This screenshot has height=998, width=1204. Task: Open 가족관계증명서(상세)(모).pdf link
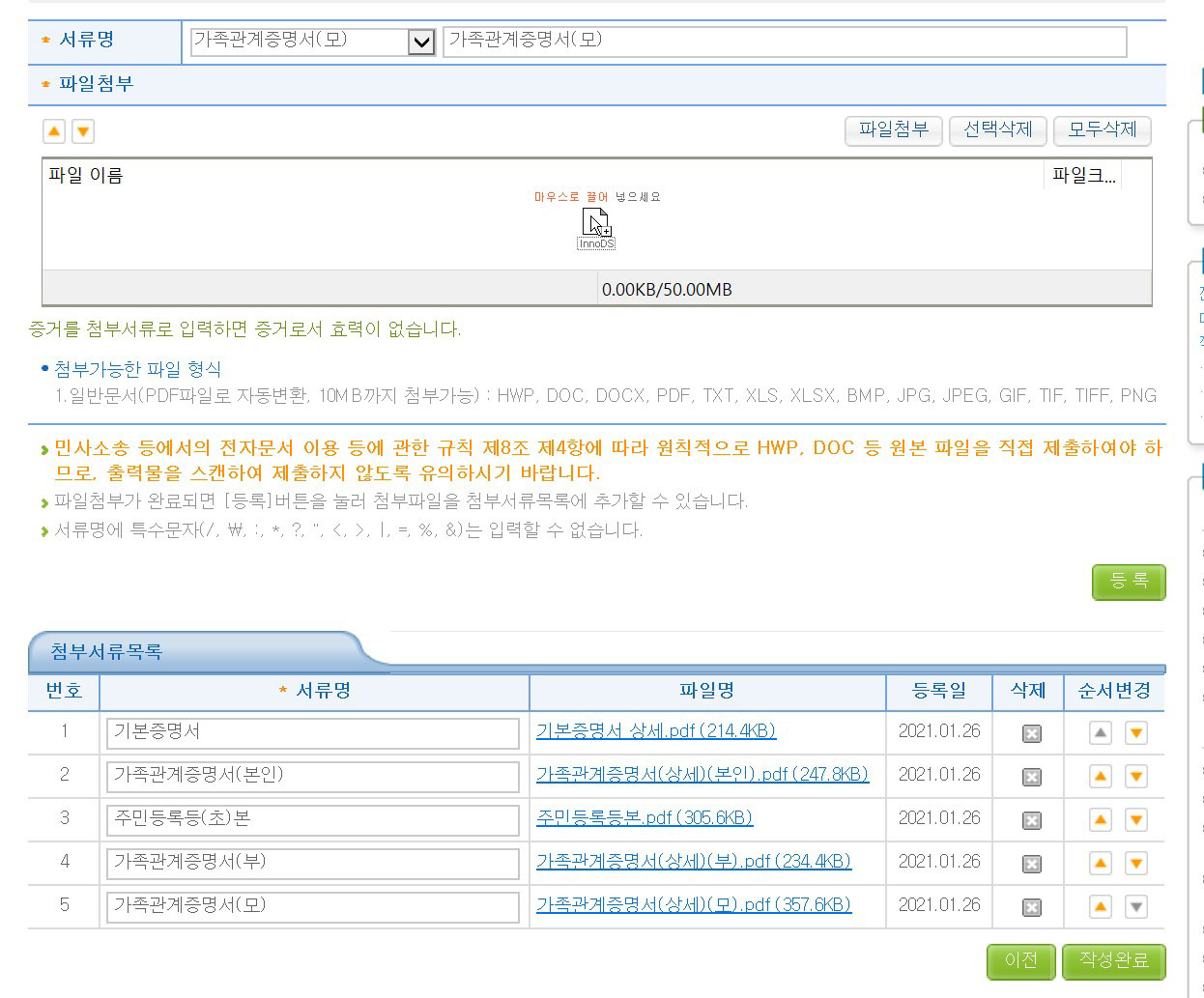pos(694,905)
